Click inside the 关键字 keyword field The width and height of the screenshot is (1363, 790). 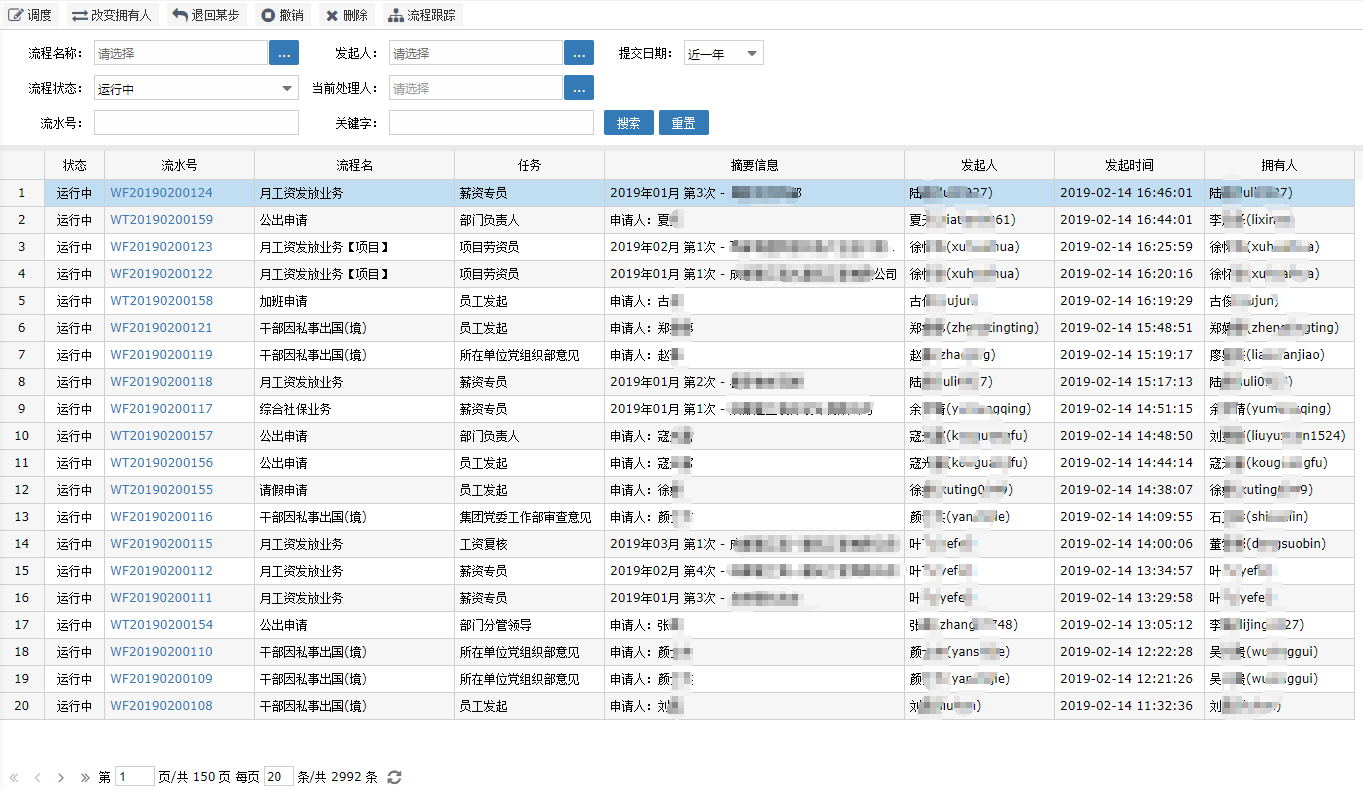[x=491, y=123]
